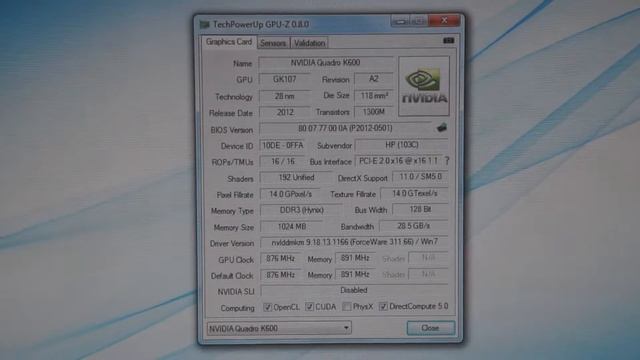Click the NVIDIA SLI field showing Disabled
Screen dimensions: 640x360
pyautogui.click(x=354, y=291)
